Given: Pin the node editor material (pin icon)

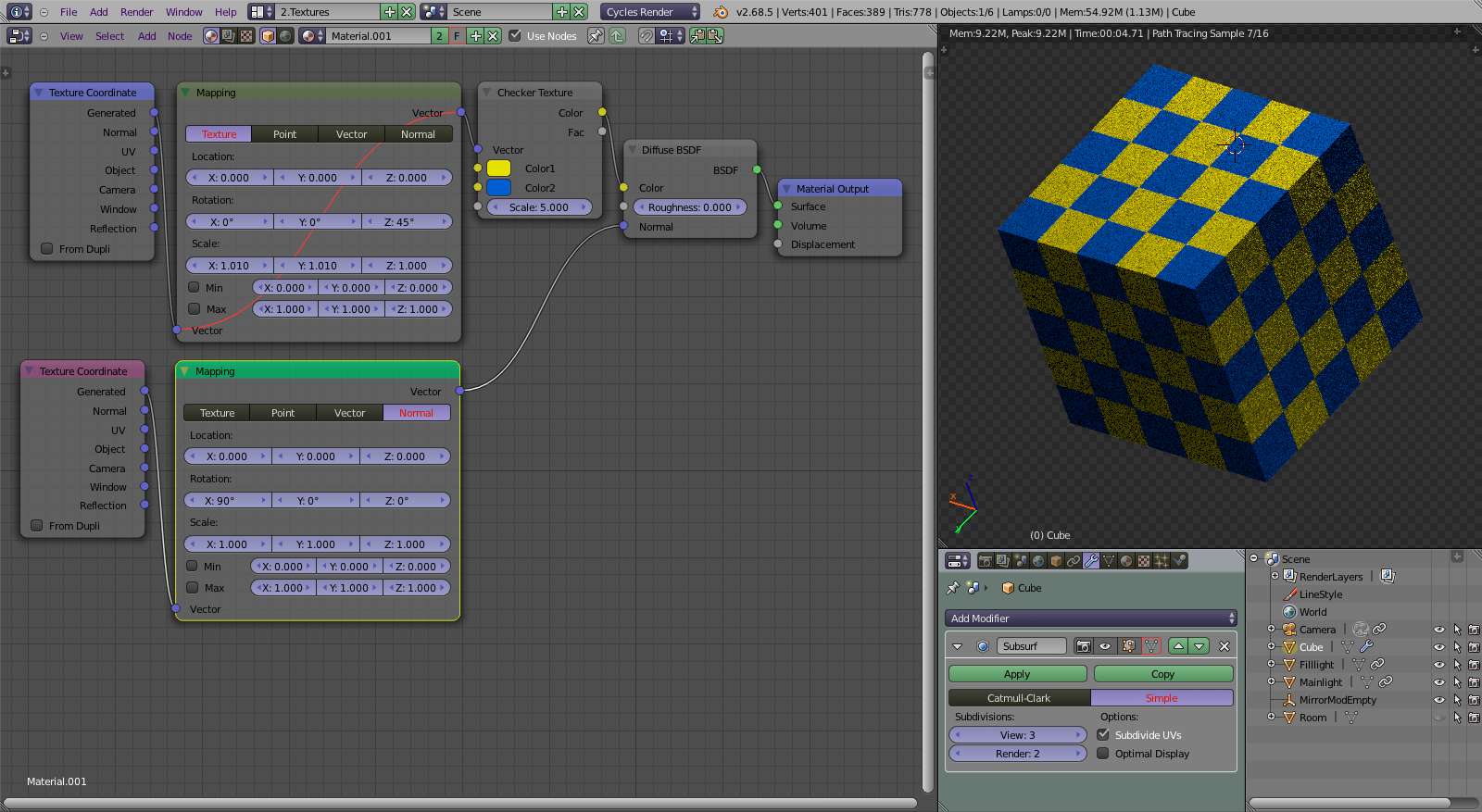Looking at the screenshot, I should tap(596, 36).
